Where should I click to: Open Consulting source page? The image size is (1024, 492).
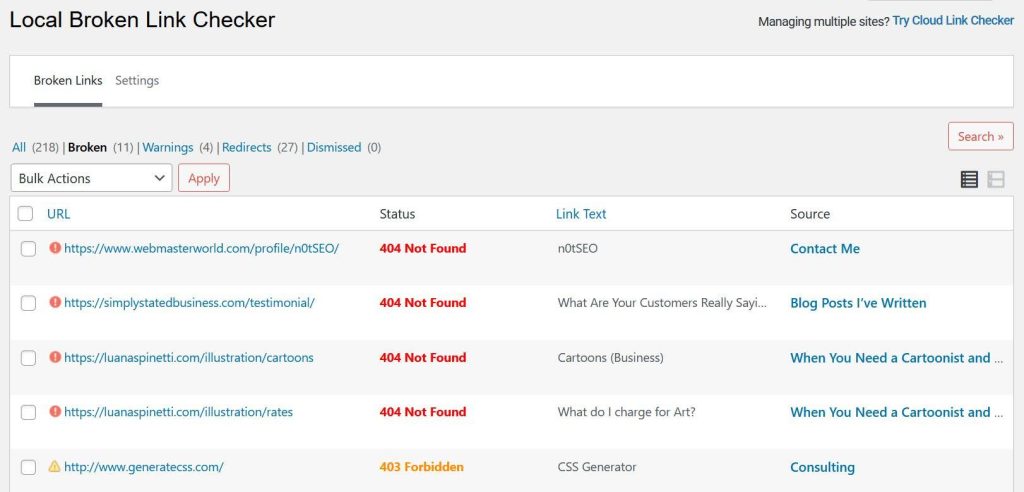coord(822,467)
